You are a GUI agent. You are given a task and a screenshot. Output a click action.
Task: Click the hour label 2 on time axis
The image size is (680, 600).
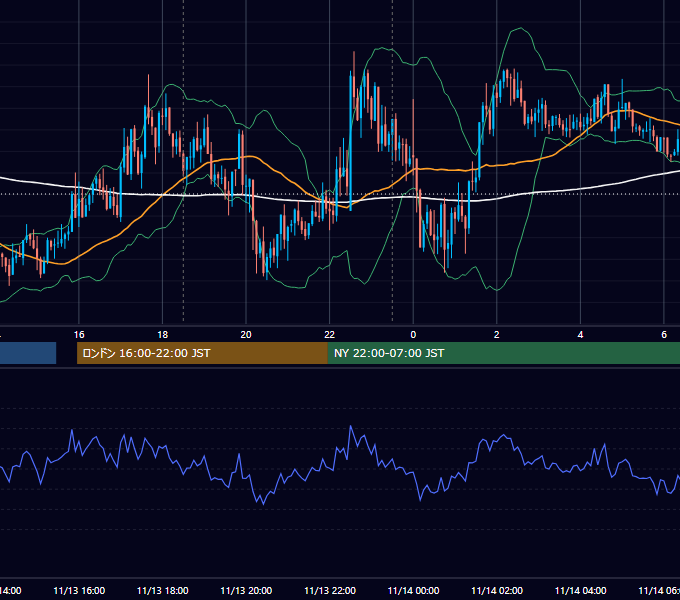[497, 335]
